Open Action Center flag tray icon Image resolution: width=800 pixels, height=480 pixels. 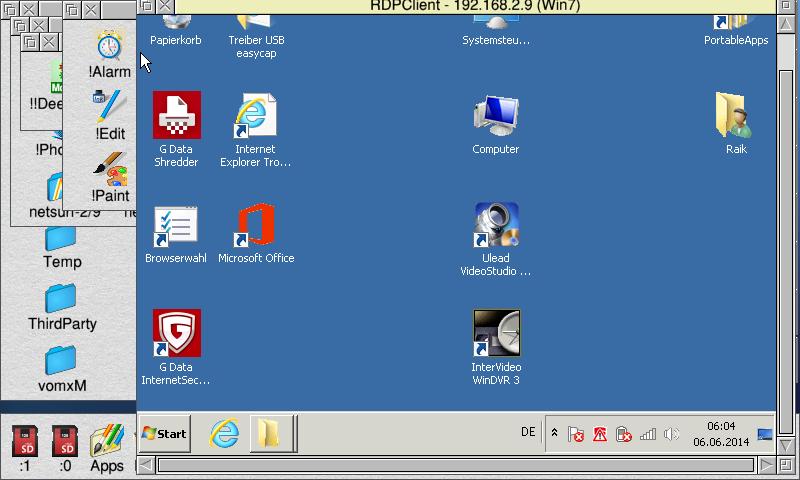tap(576, 434)
